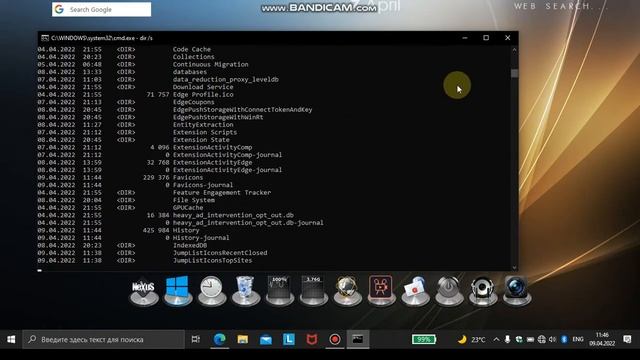Click the cmd vertical scrollbar thumb

coord(514,73)
